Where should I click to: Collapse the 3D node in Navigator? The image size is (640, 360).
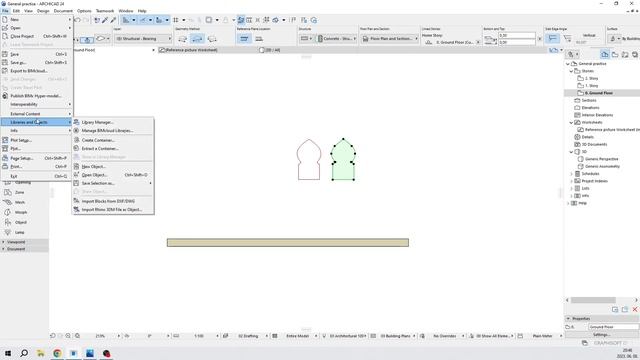[x=571, y=152]
